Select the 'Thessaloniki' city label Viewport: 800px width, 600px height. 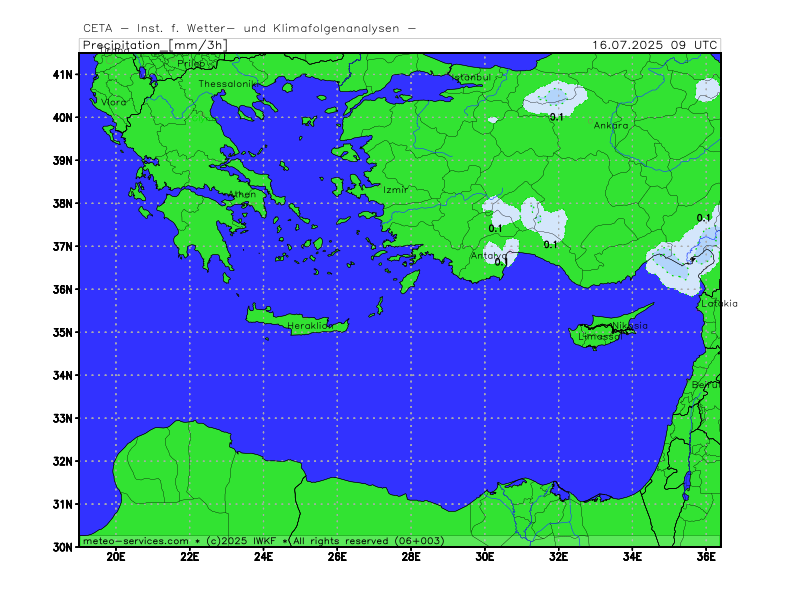(x=228, y=84)
